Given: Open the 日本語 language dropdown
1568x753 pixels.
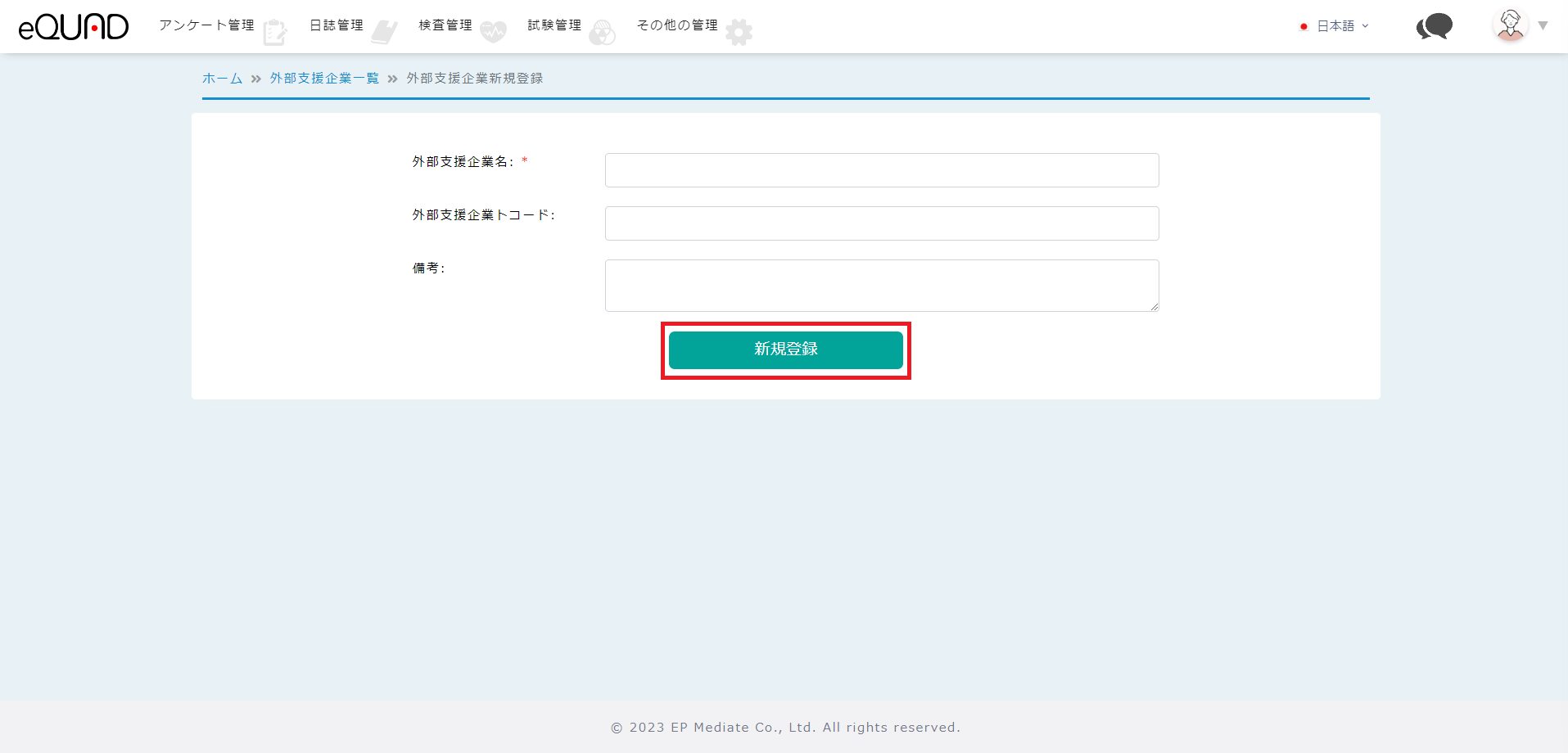Looking at the screenshot, I should click(x=1341, y=26).
